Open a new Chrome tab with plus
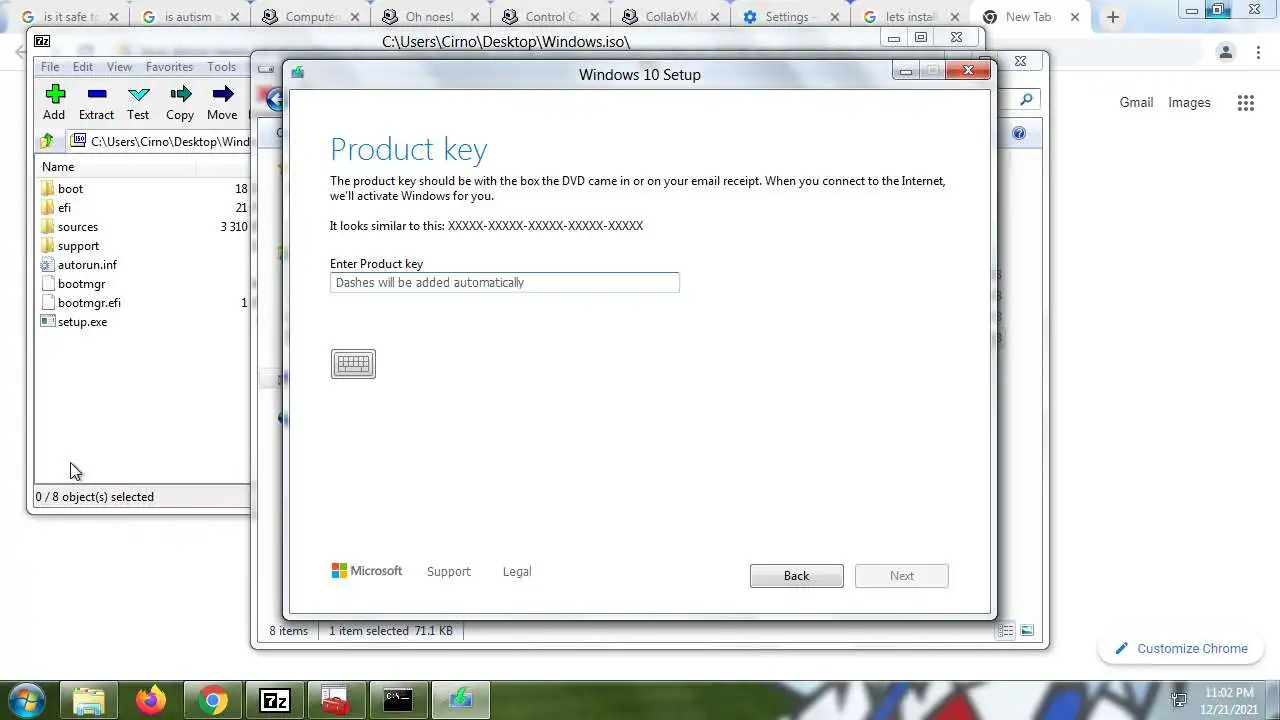The height and width of the screenshot is (720, 1280). tap(1112, 17)
